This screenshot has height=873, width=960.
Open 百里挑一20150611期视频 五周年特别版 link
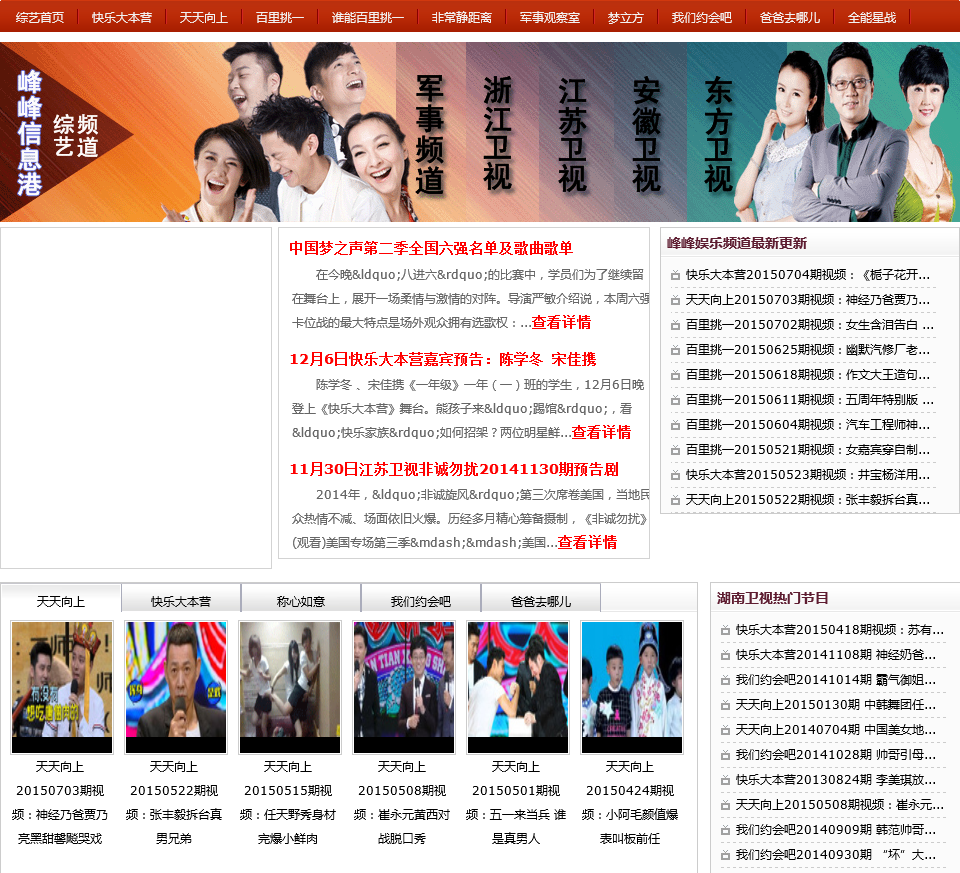tap(809, 400)
